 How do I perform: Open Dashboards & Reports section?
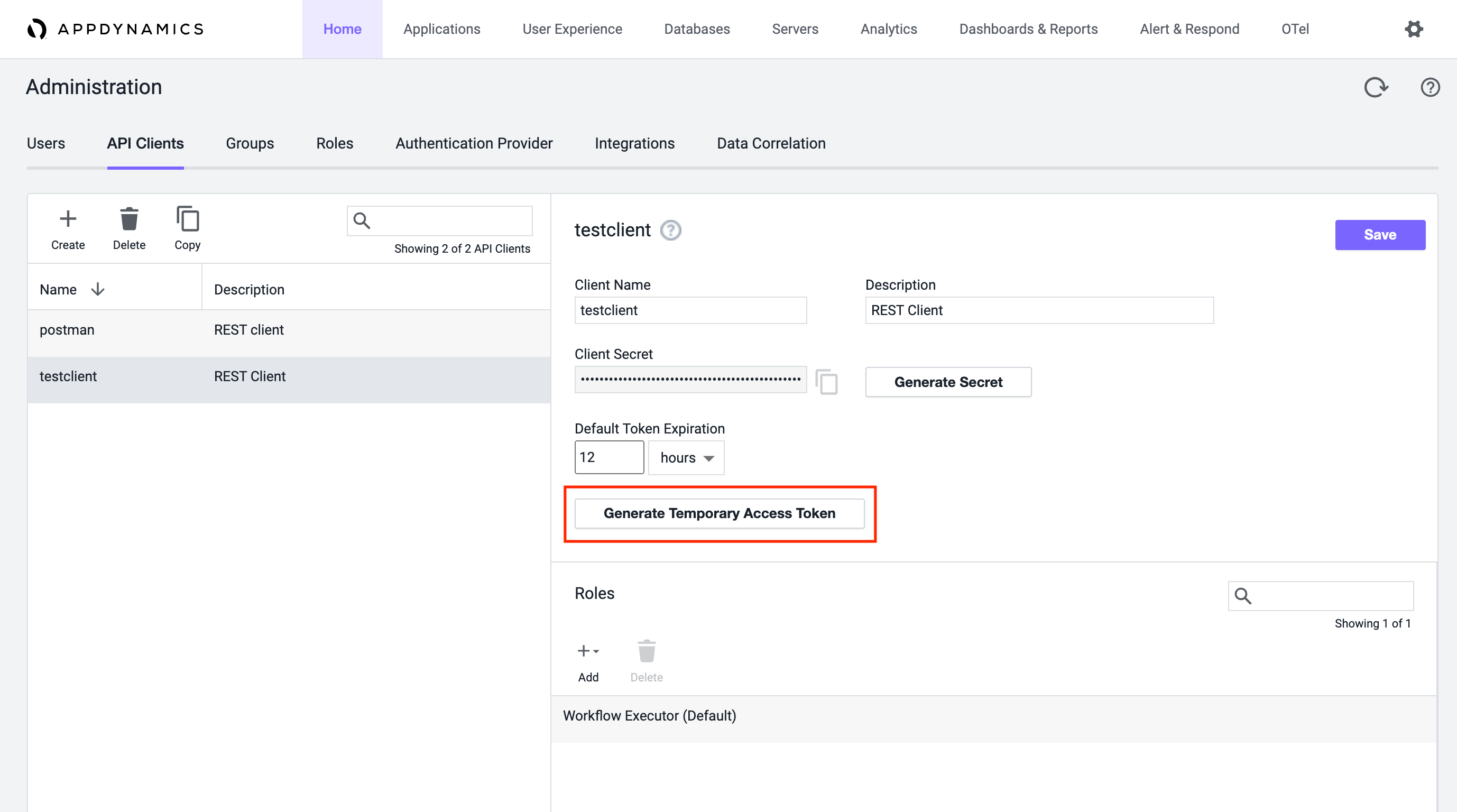tap(1028, 29)
